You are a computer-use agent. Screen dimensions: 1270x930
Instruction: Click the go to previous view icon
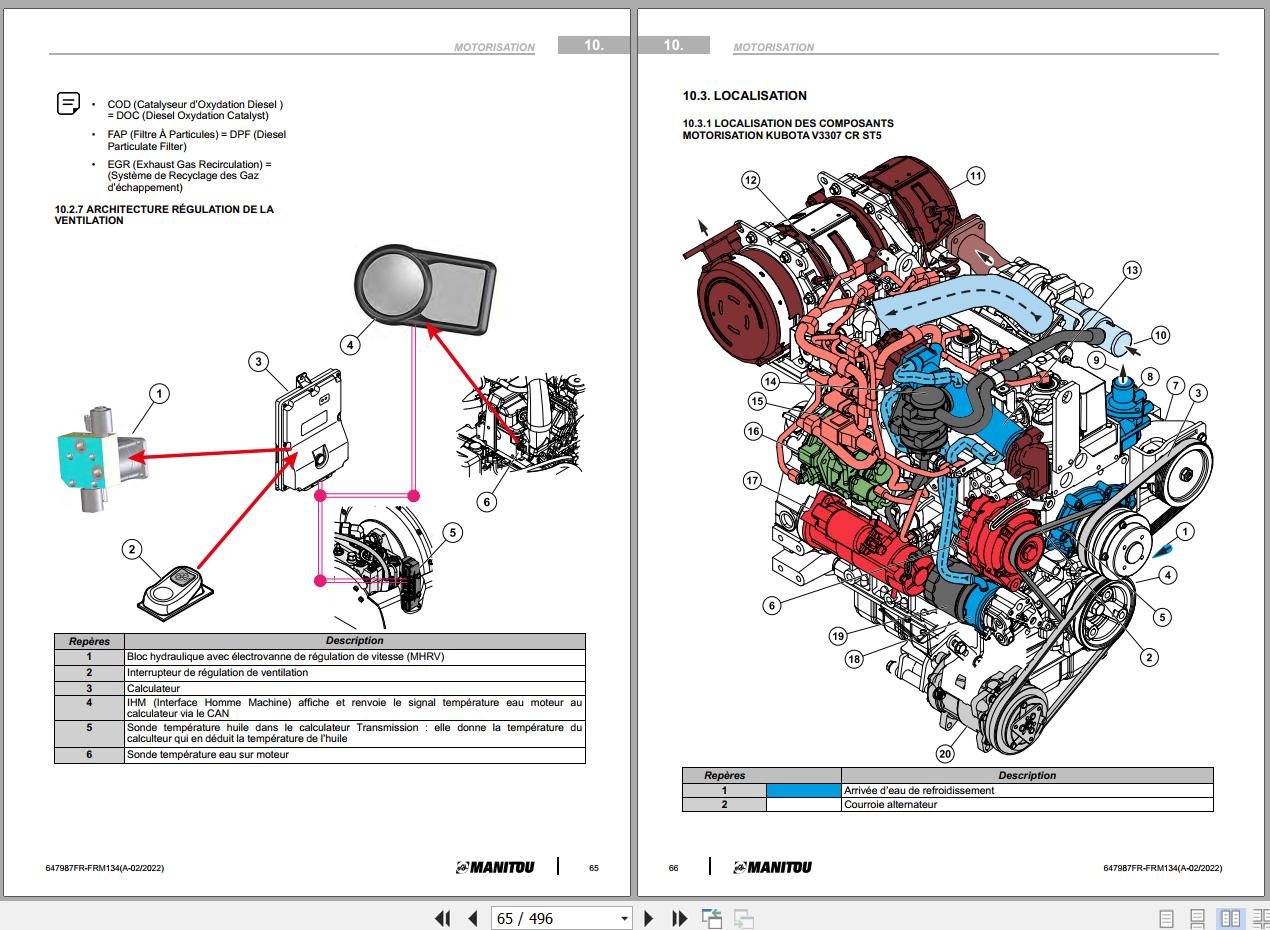(x=712, y=918)
